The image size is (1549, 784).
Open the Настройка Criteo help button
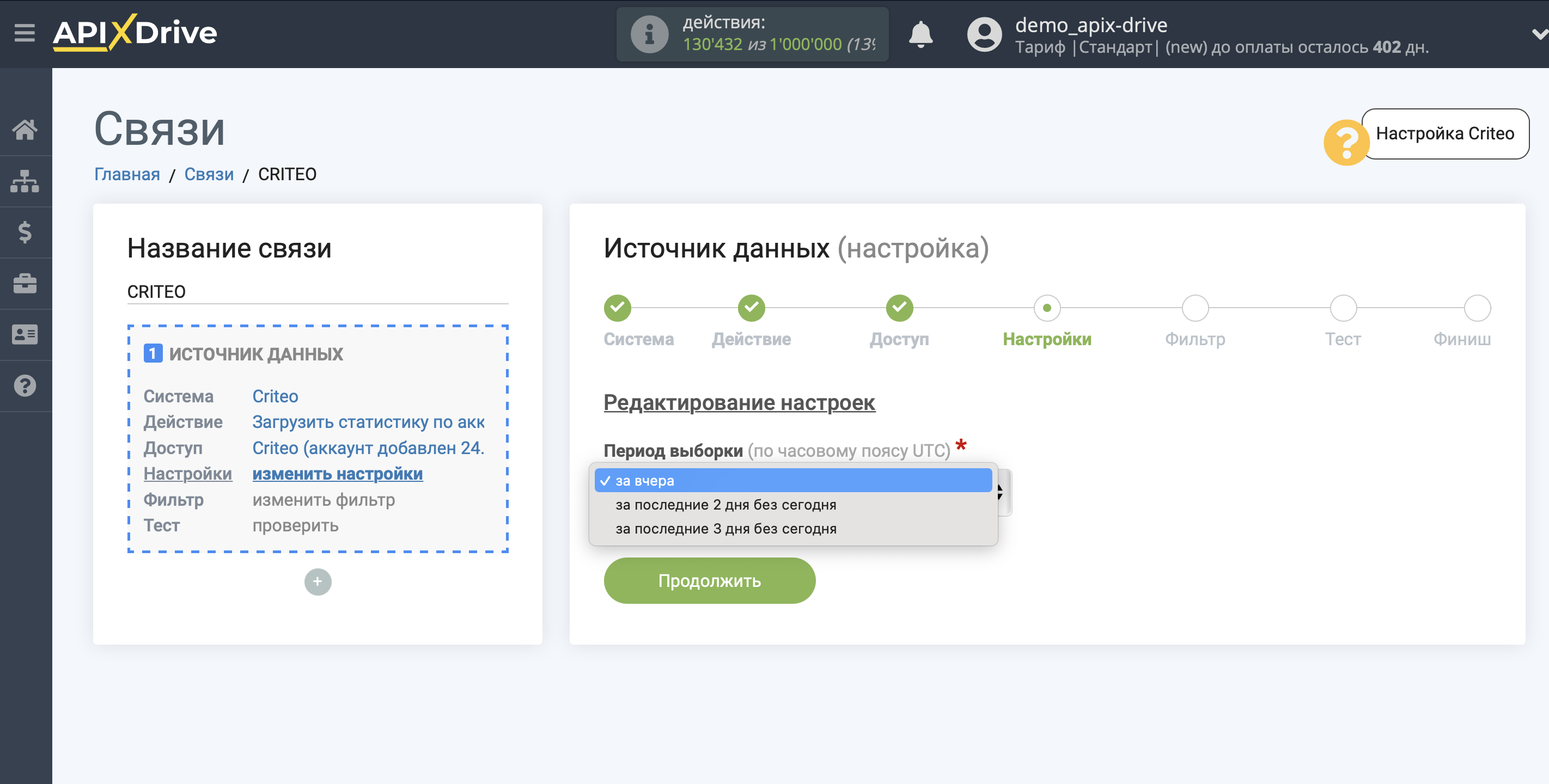(1444, 133)
